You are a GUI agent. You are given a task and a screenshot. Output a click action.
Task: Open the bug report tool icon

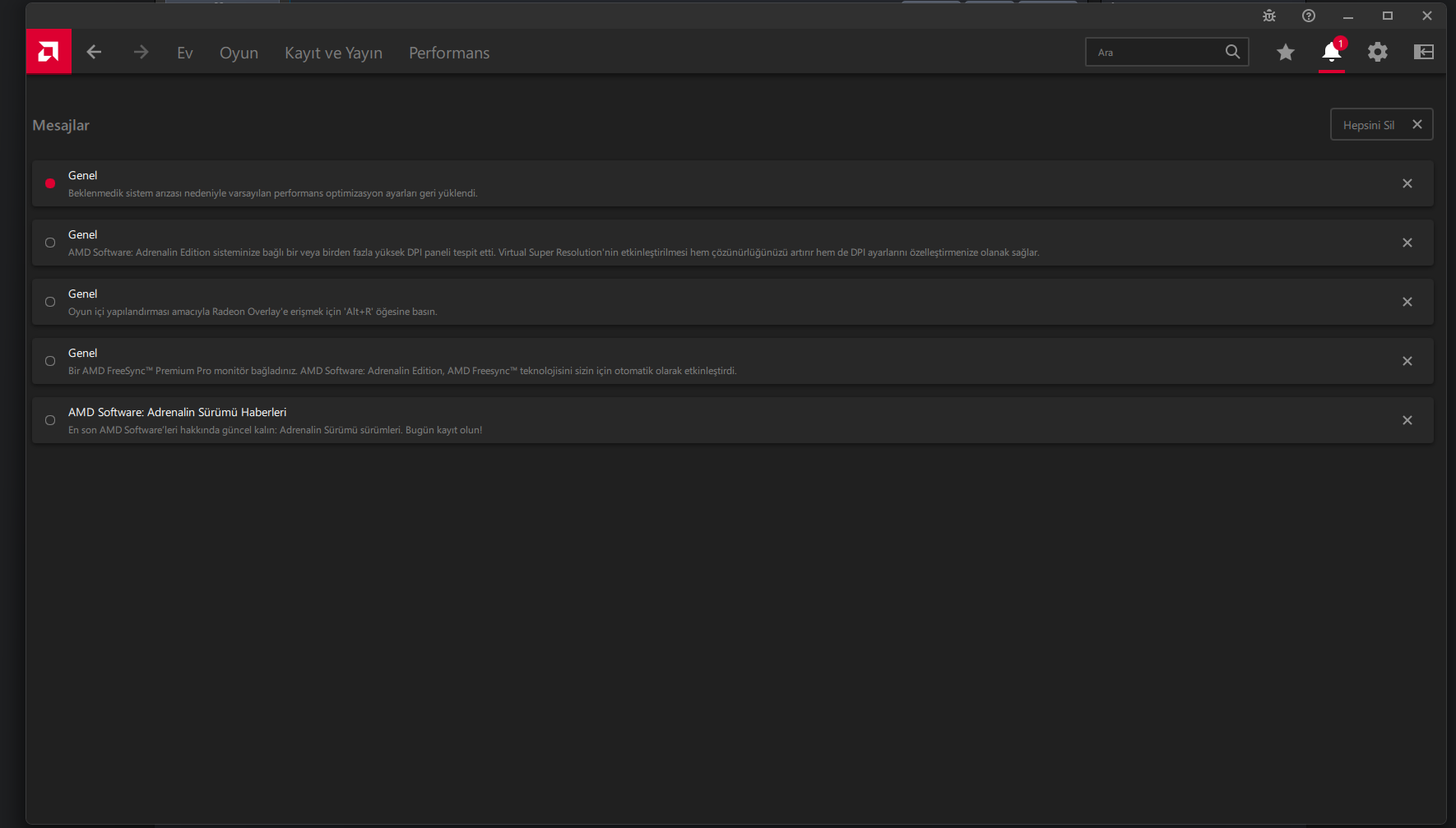pos(1269,16)
